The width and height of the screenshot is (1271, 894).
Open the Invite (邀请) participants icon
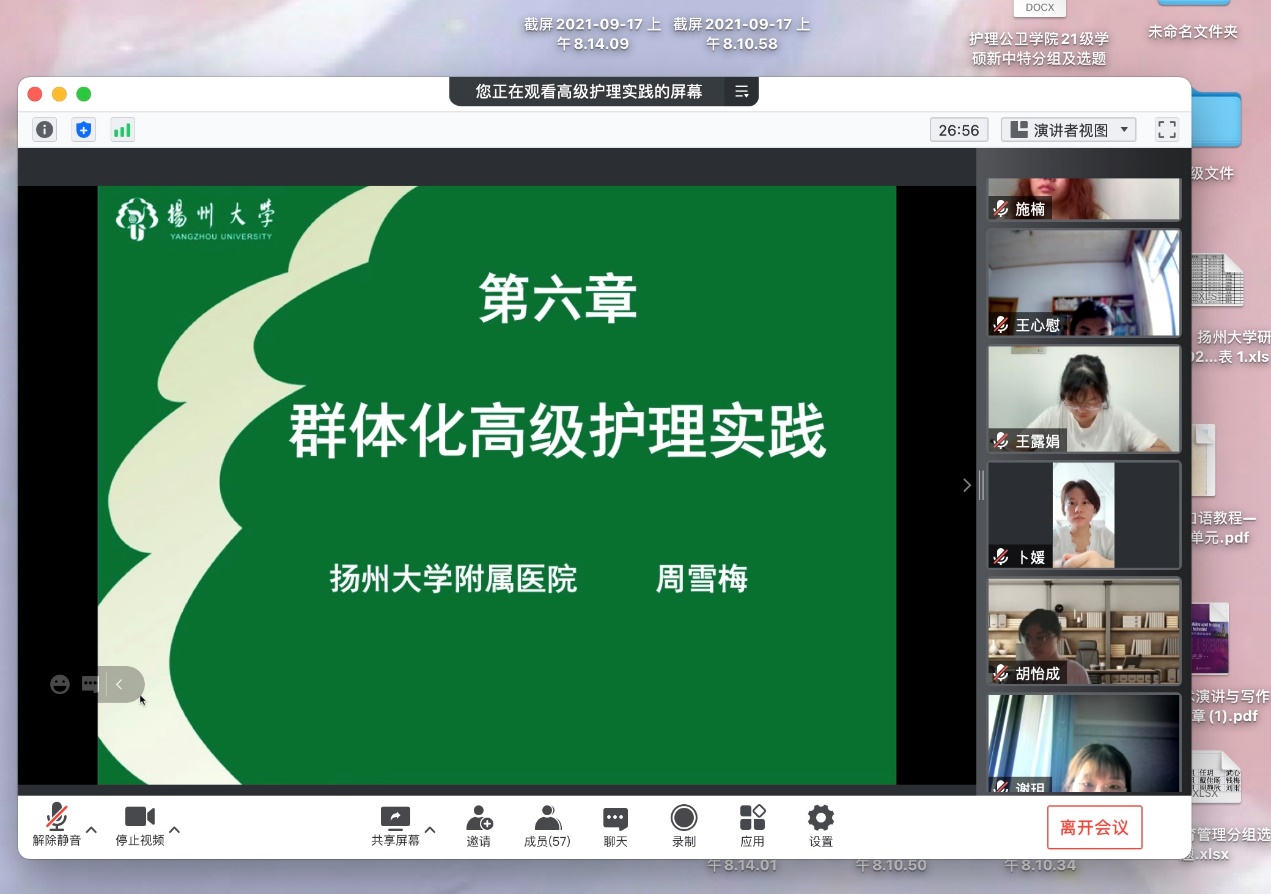click(x=479, y=826)
